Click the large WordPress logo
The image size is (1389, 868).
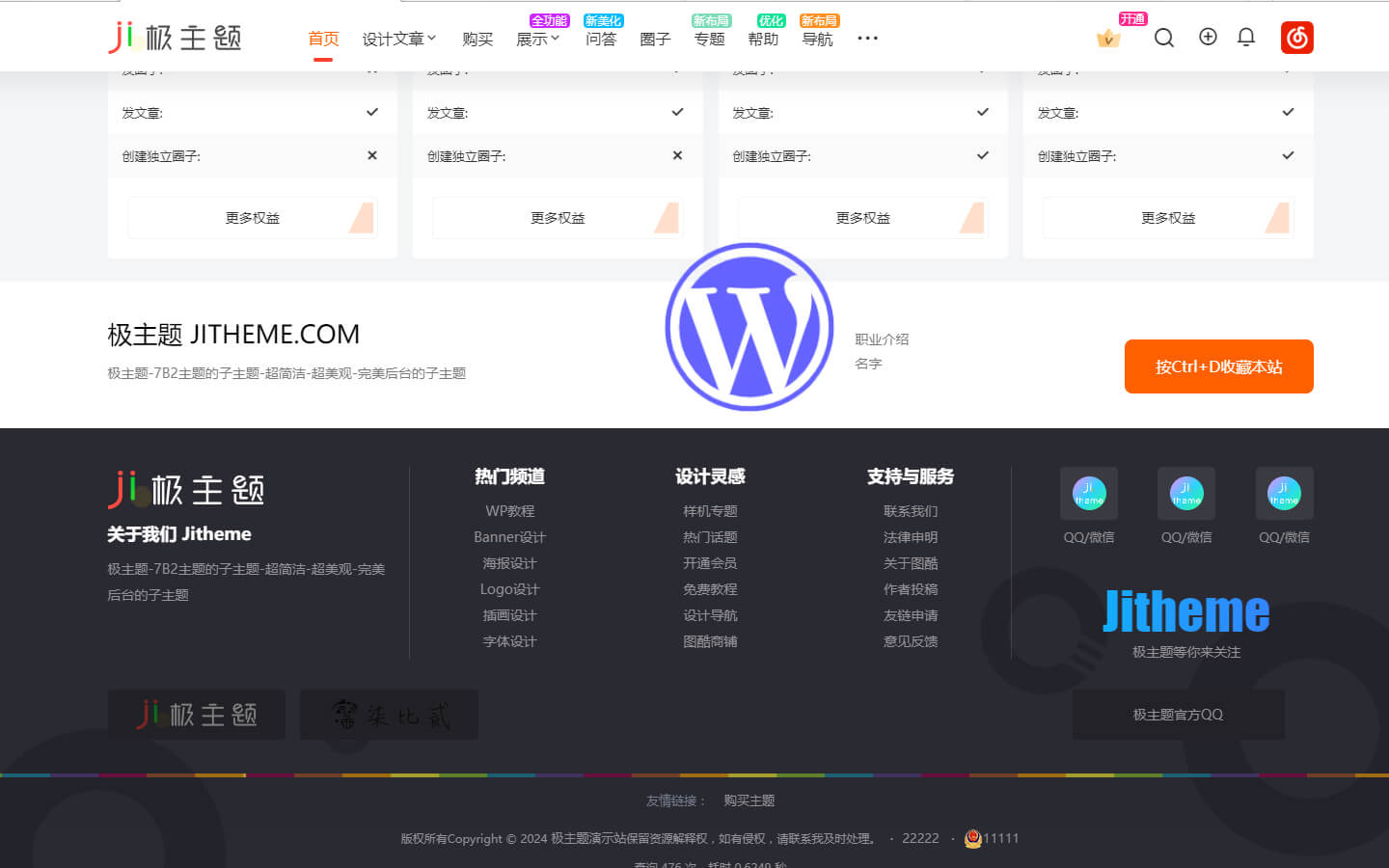(749, 327)
